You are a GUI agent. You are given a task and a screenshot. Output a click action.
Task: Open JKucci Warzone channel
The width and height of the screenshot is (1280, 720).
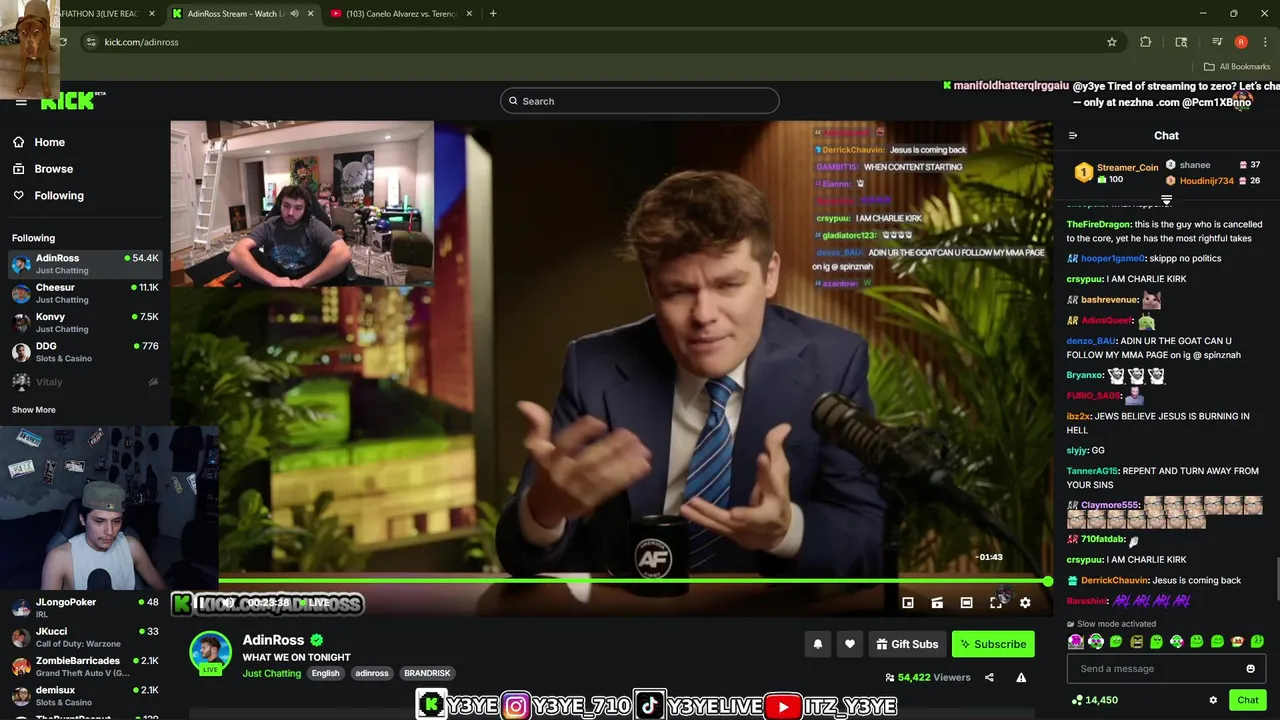pos(85,637)
